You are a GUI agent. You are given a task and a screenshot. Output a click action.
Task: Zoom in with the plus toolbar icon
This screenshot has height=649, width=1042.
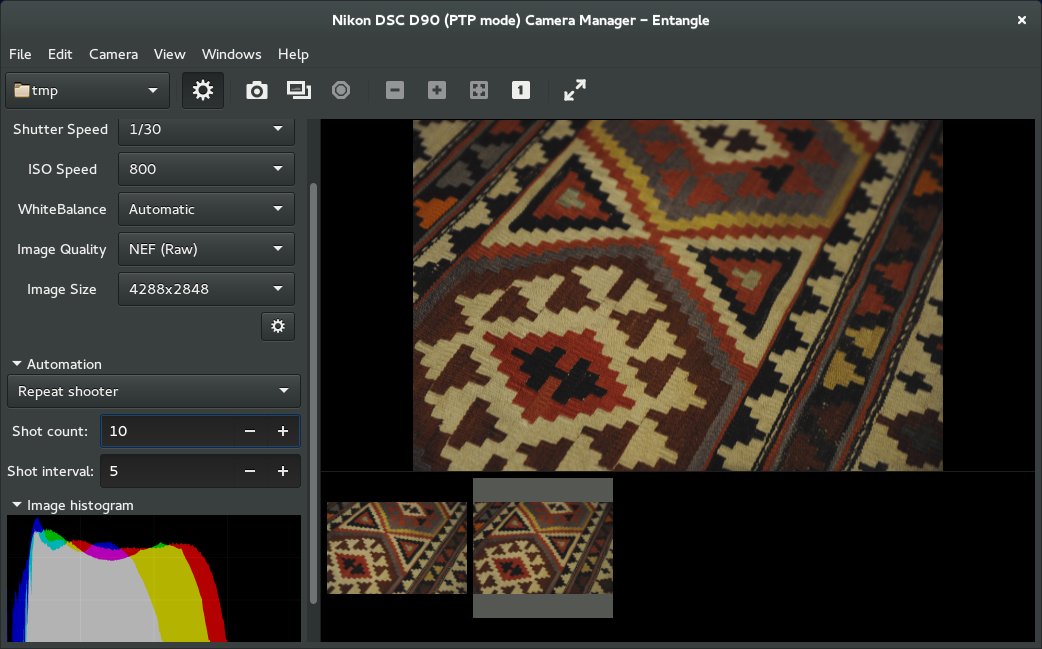437,90
